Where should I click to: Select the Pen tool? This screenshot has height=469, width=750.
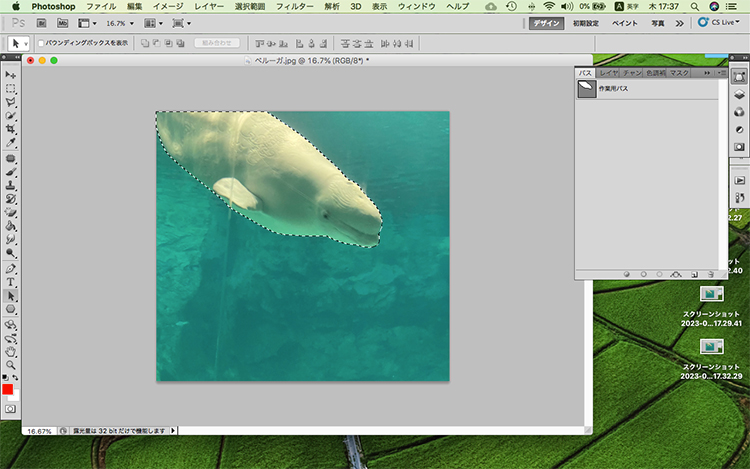point(10,269)
